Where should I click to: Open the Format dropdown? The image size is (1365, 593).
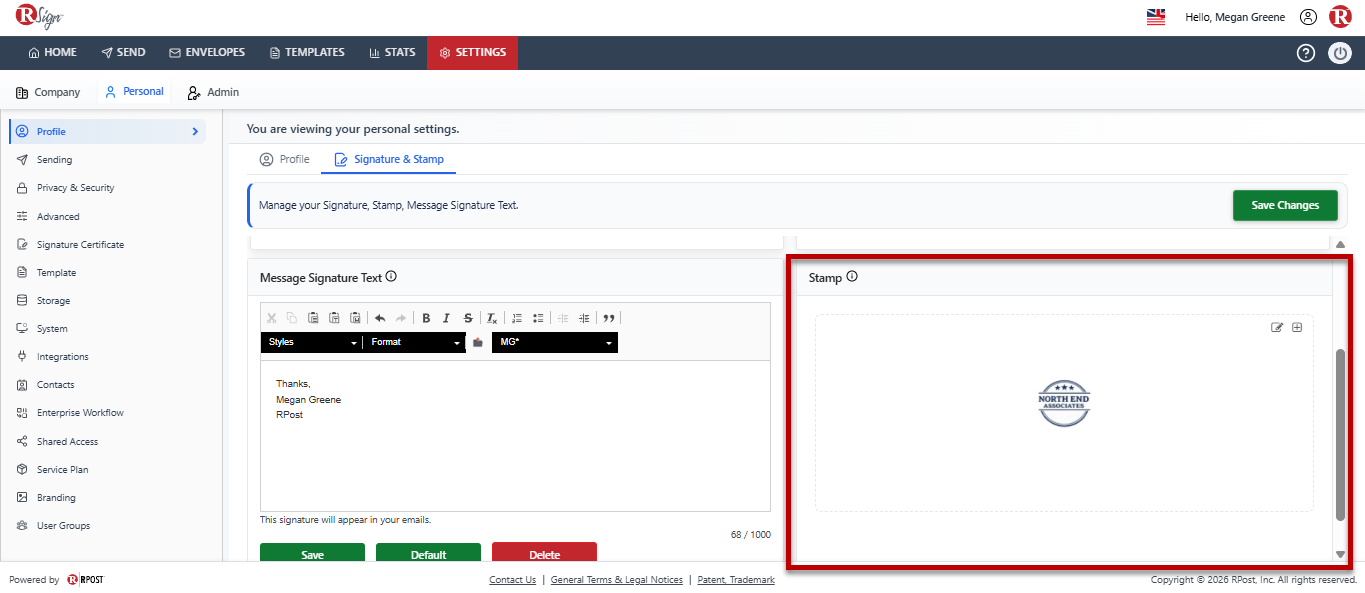pos(415,342)
